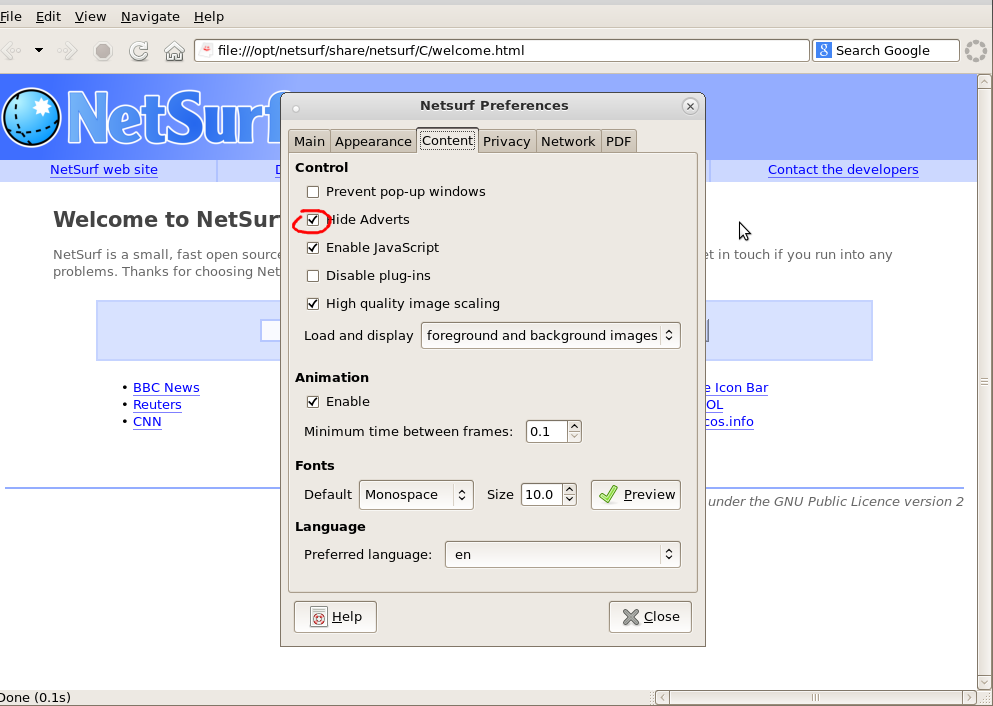Close the Netsurf Preferences dialog via X

[x=690, y=106]
